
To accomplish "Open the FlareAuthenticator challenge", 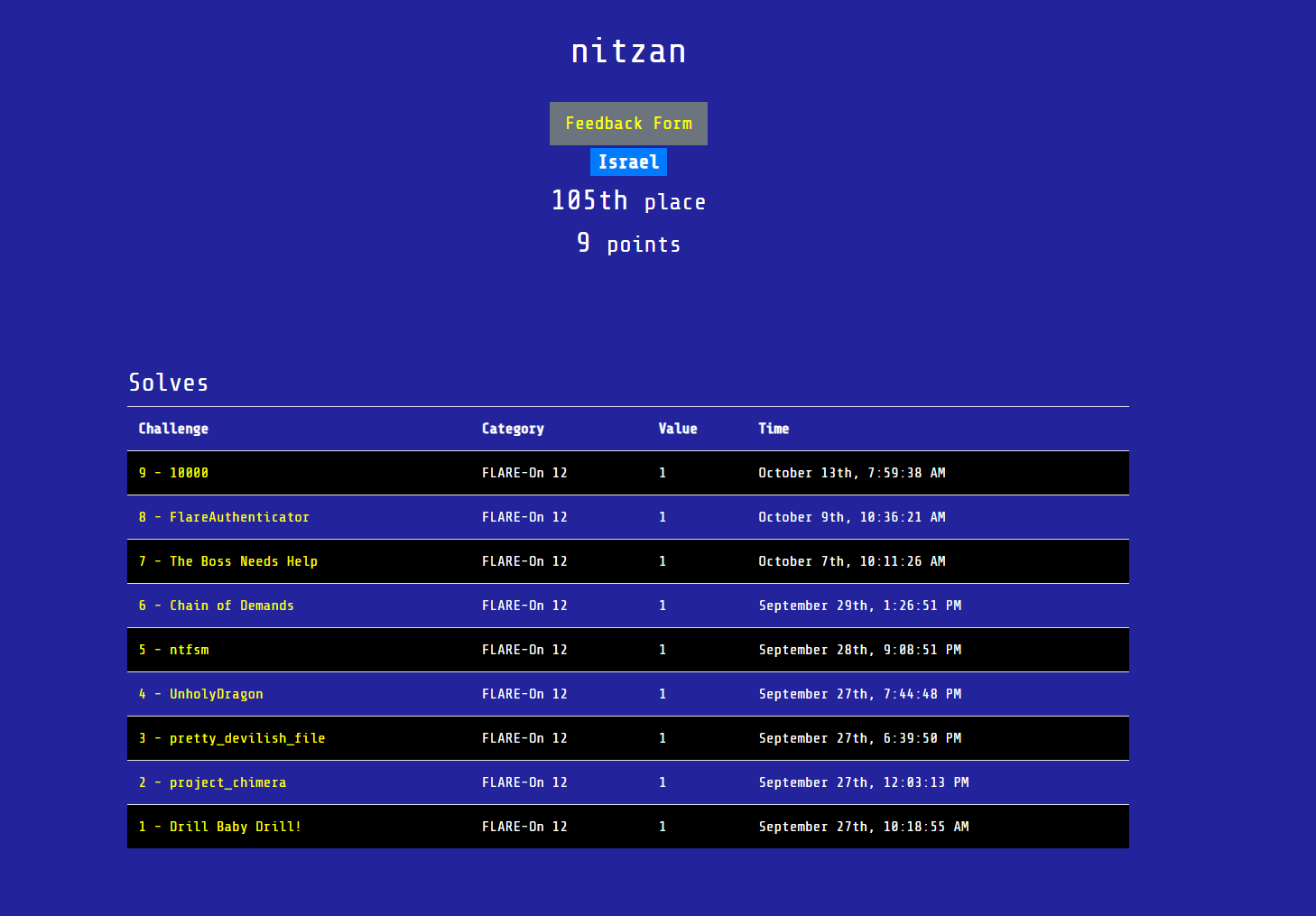I will 224,517.
